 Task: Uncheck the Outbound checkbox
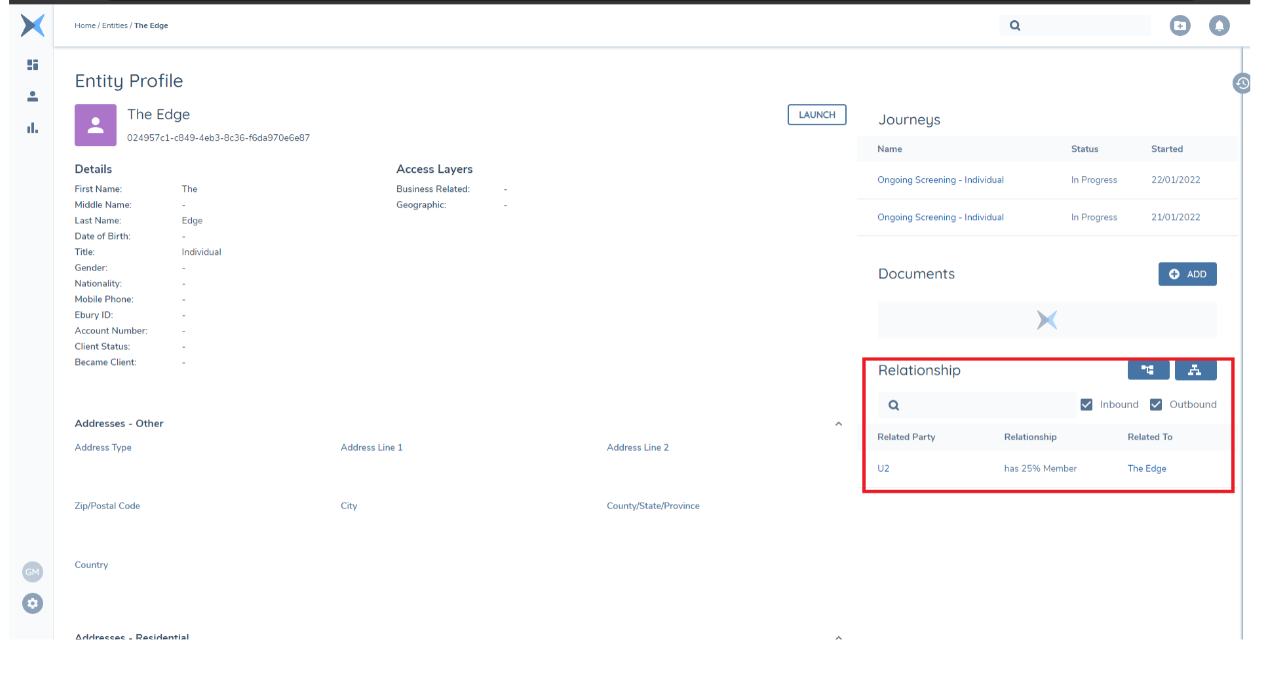click(1156, 405)
